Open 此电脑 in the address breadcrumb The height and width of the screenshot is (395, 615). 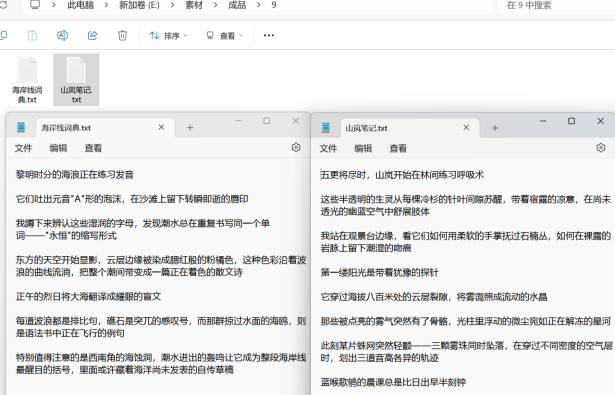pyautogui.click(x=80, y=5)
